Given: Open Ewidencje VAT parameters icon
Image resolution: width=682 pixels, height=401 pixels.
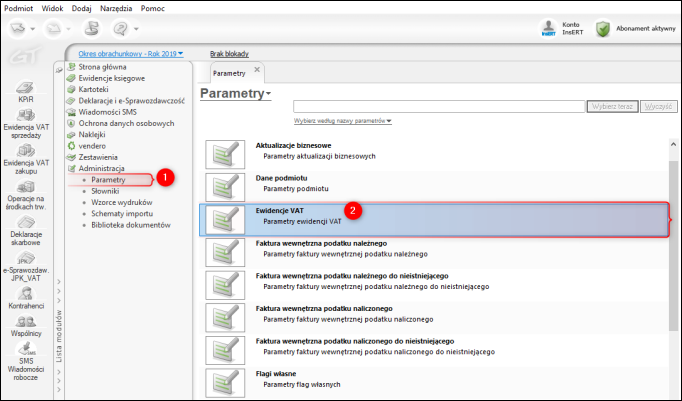Looking at the screenshot, I should coord(225,220).
